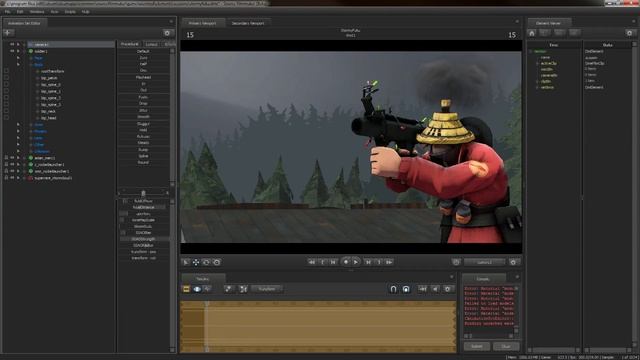
Task: Toggle visibility eye for camera1
Action: (12, 44)
